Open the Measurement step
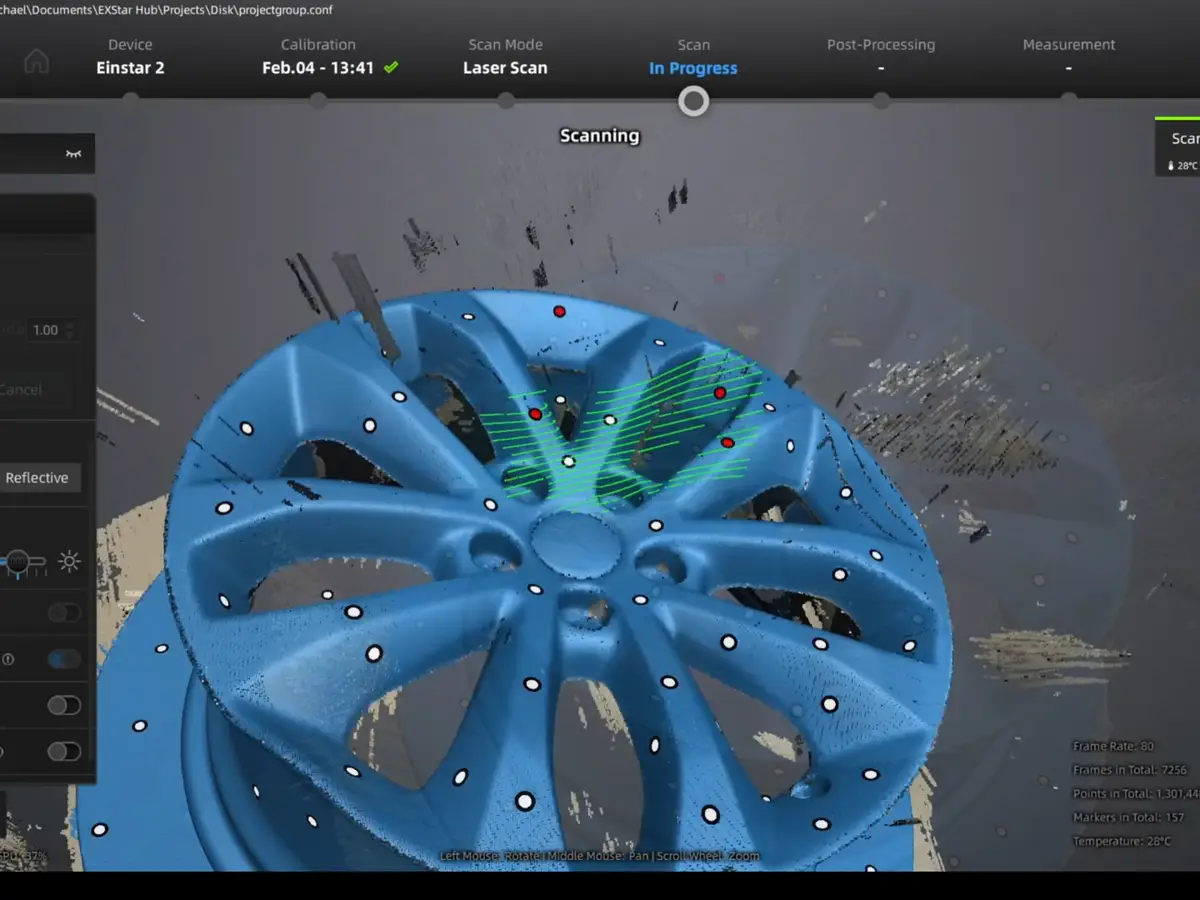The width and height of the screenshot is (1200, 900). (x=1069, y=57)
